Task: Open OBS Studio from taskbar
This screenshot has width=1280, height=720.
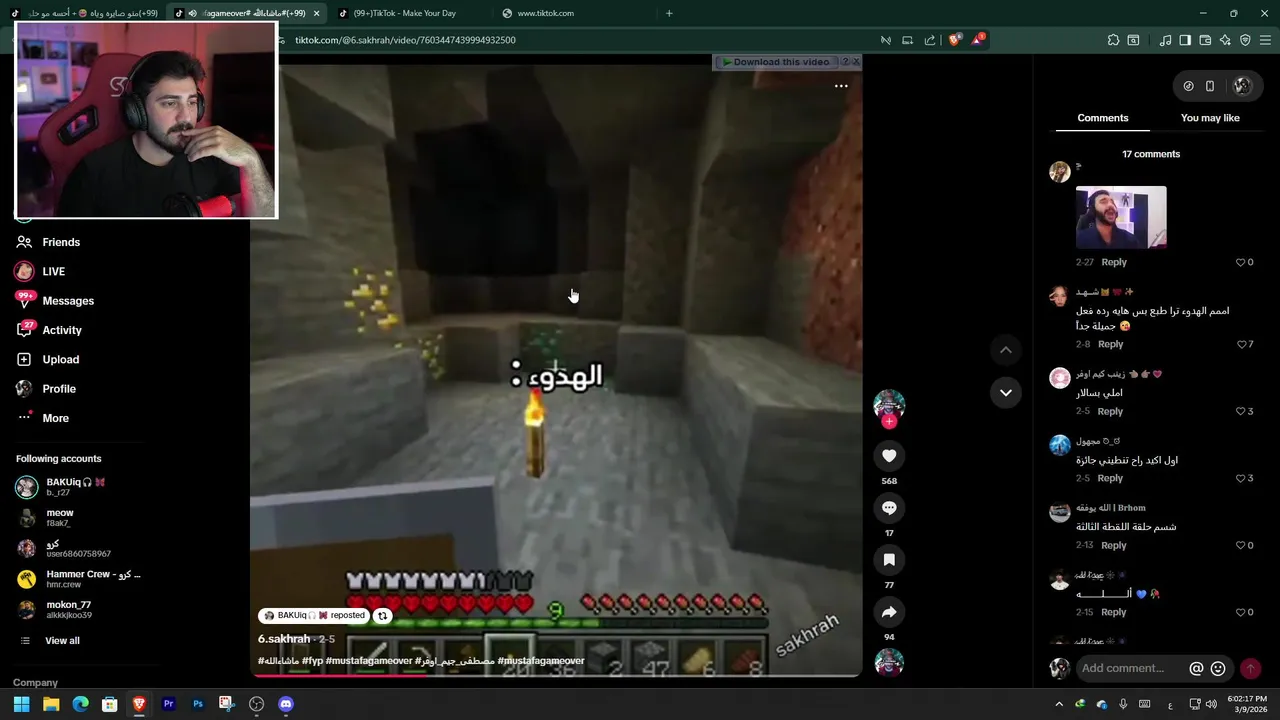Action: click(x=256, y=704)
